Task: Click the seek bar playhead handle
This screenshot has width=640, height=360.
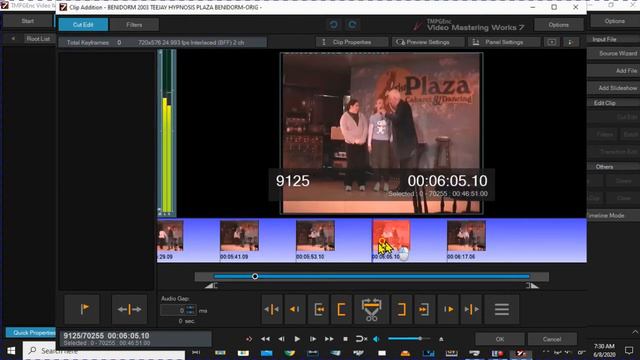Action: pyautogui.click(x=255, y=276)
